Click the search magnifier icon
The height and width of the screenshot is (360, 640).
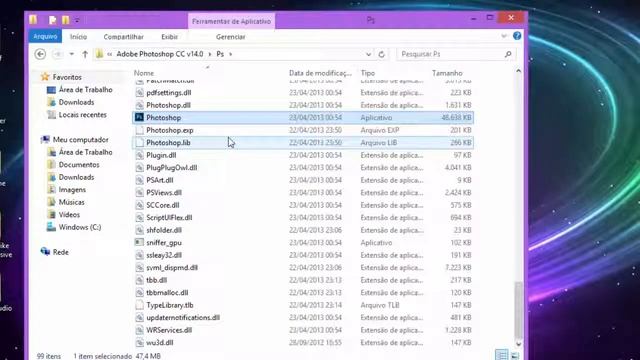508,54
